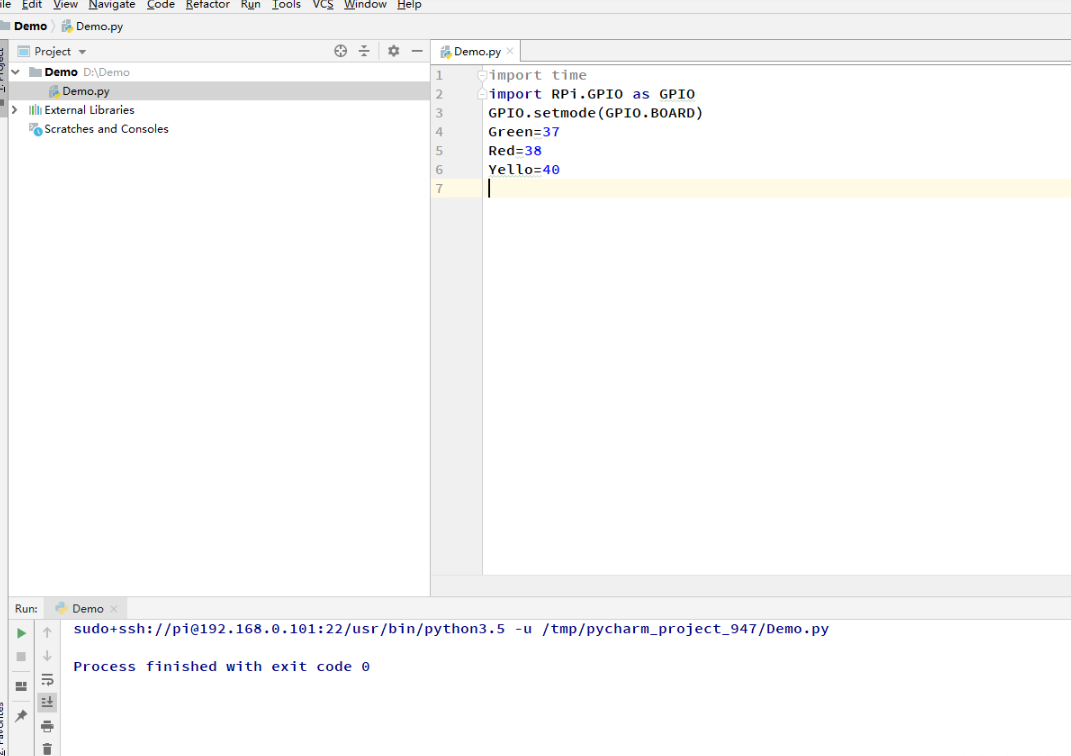The image size is (1071, 756).
Task: Open the View menu
Action: (66, 5)
